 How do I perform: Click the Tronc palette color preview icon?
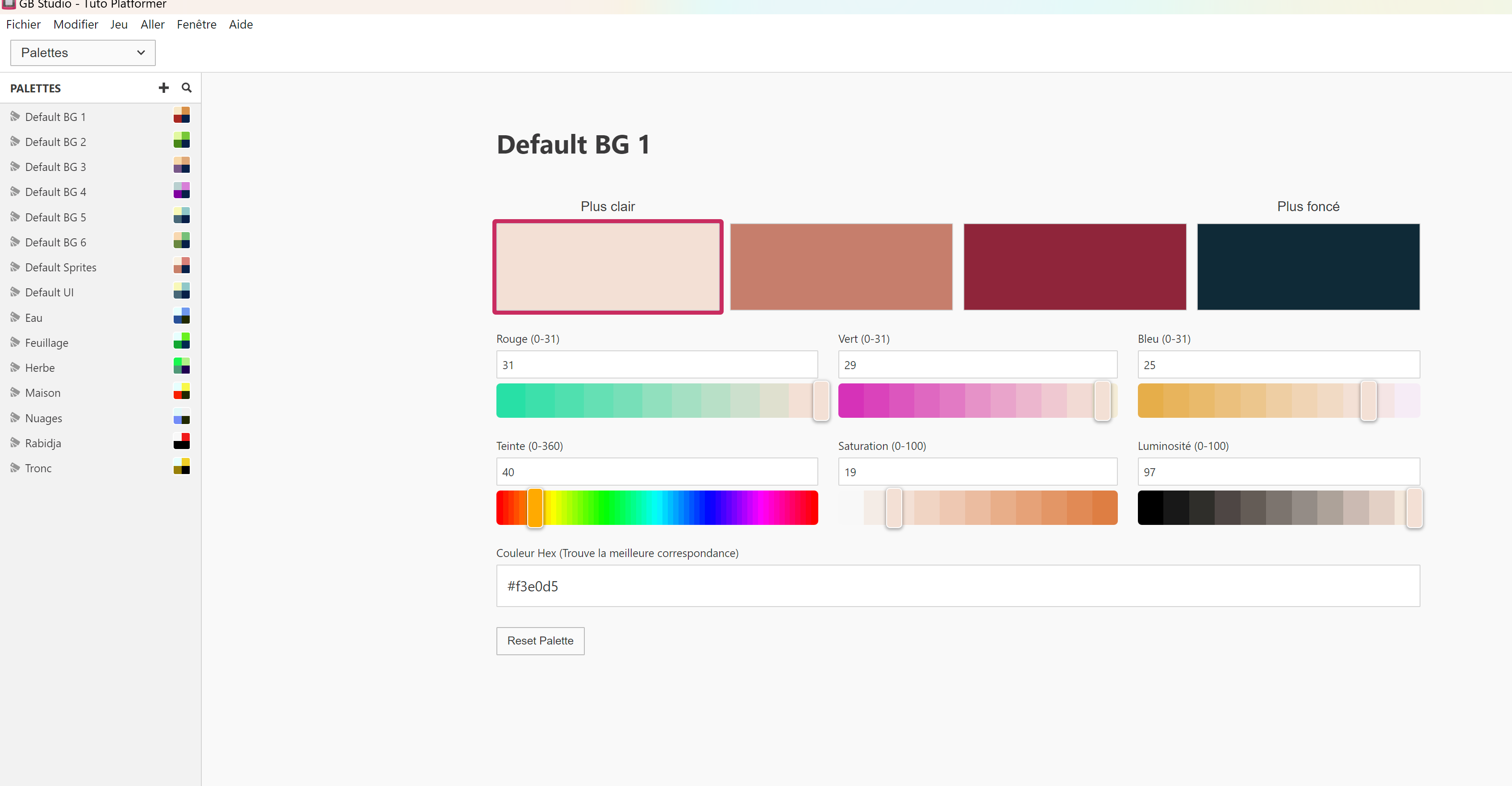click(x=181, y=467)
